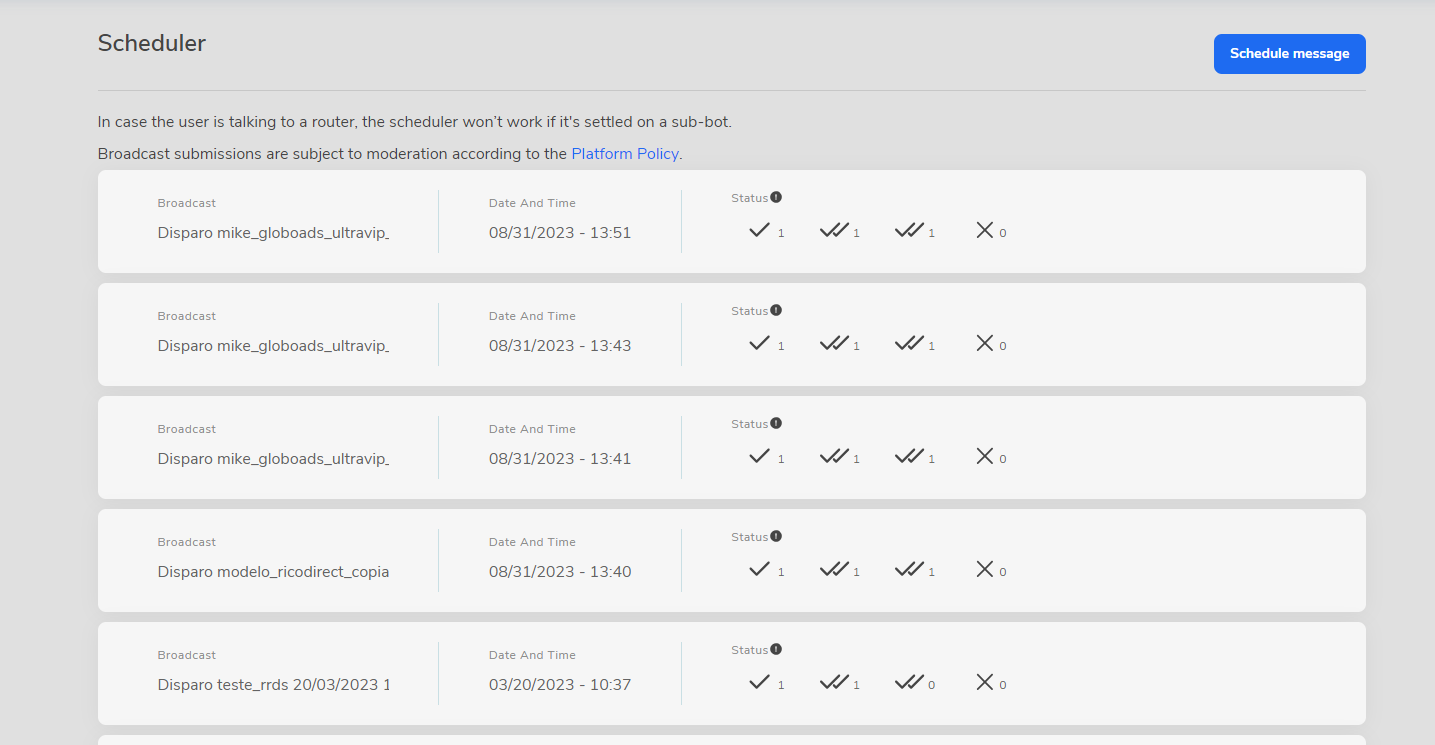Select date 08/31/2023 - 13:43 entry
The image size is (1435, 745).
(x=559, y=346)
